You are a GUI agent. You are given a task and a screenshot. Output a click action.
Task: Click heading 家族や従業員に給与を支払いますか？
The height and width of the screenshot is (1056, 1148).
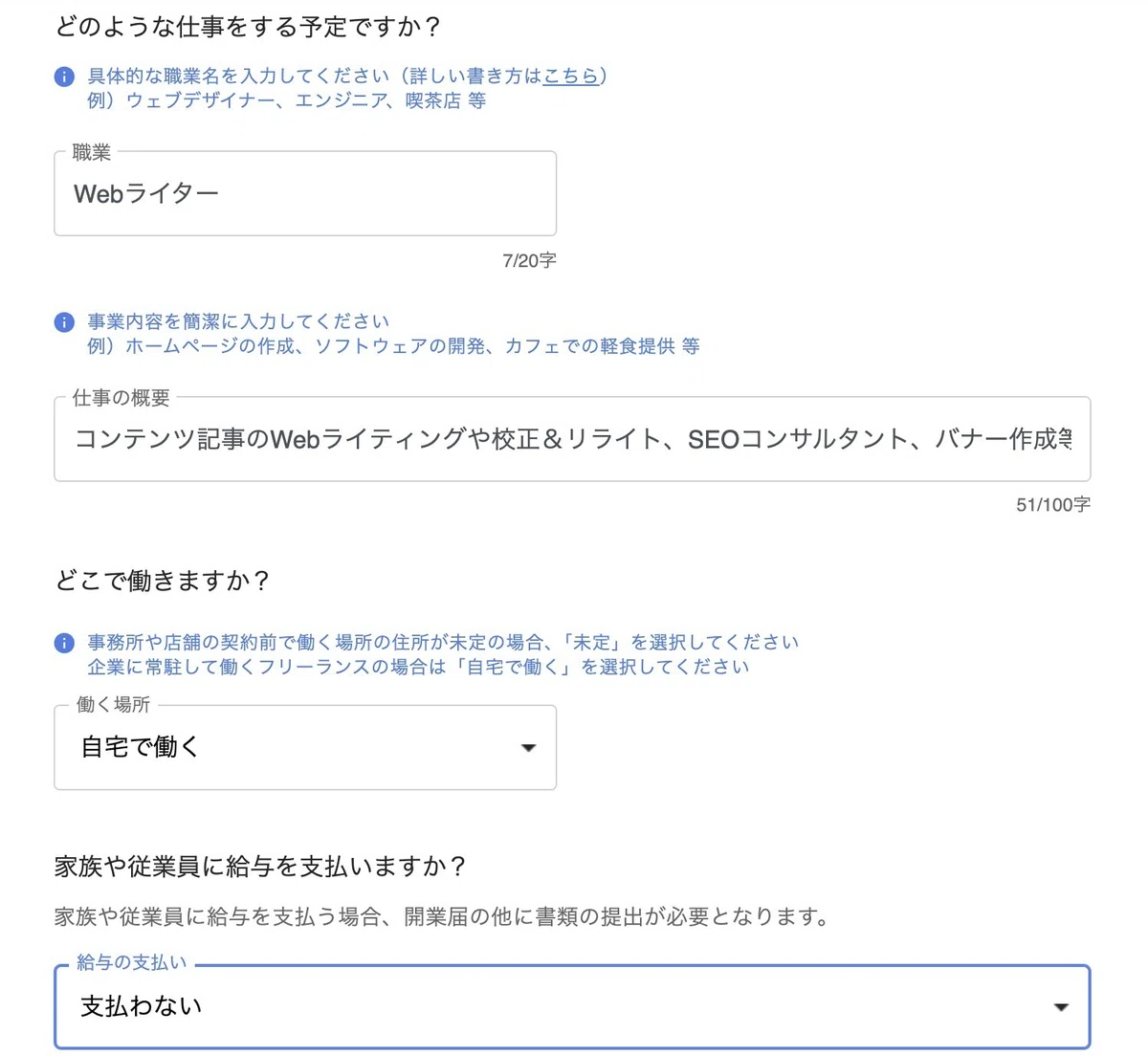pos(261,867)
